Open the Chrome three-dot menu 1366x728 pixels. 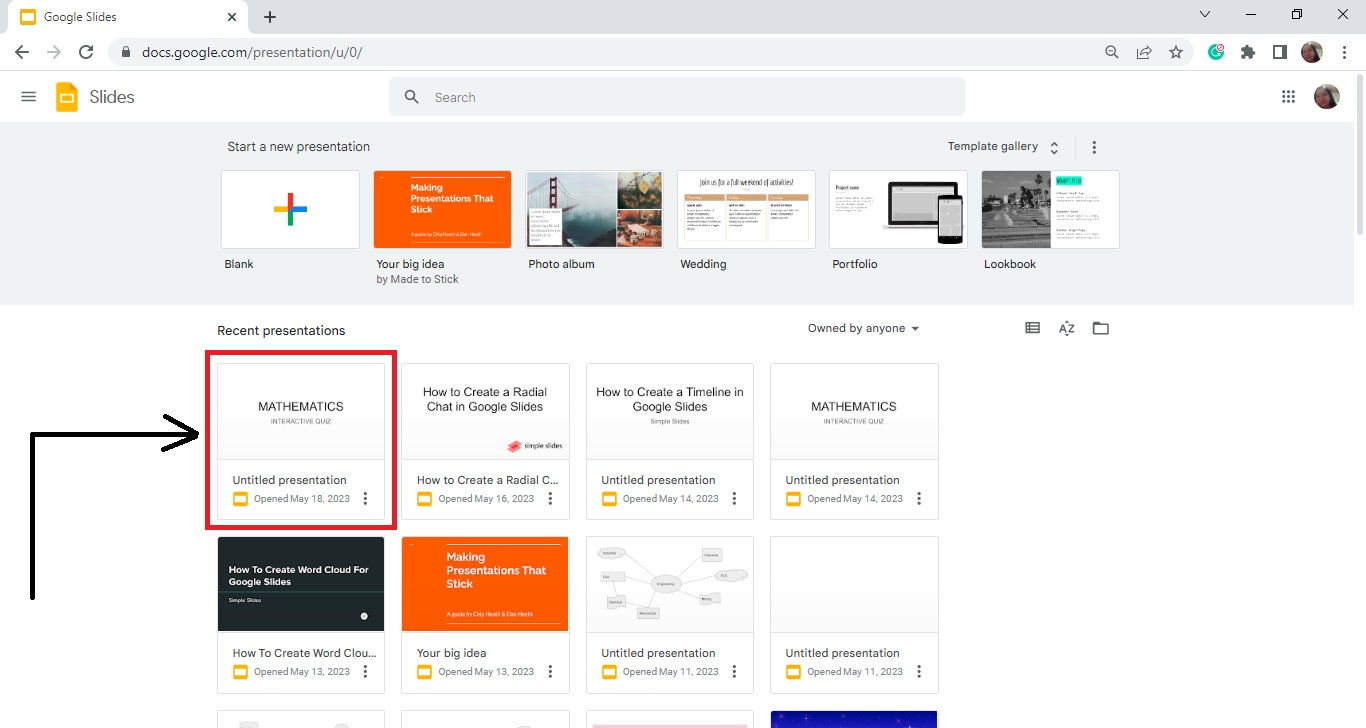1344,52
